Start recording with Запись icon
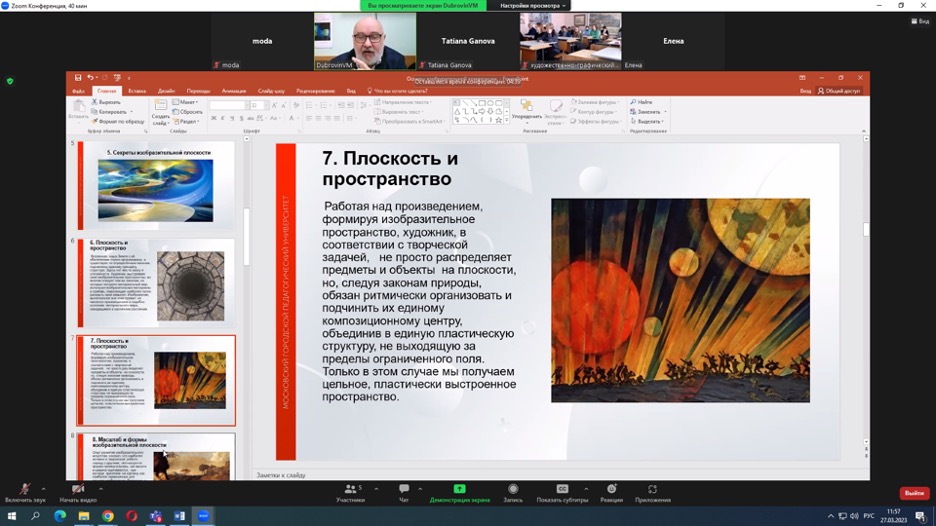The width and height of the screenshot is (936, 526). [513, 490]
